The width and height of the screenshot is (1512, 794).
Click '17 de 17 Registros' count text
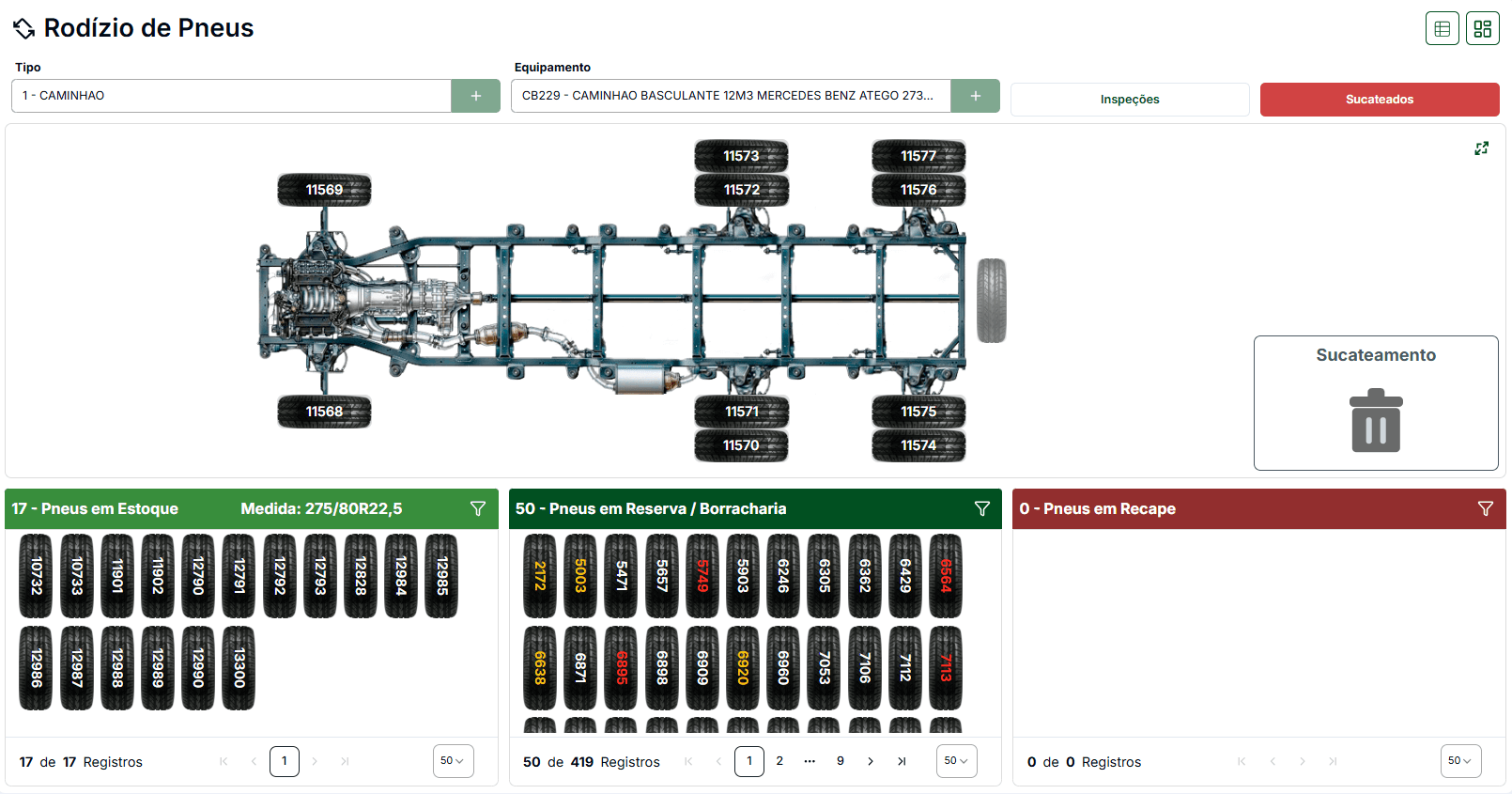click(81, 762)
